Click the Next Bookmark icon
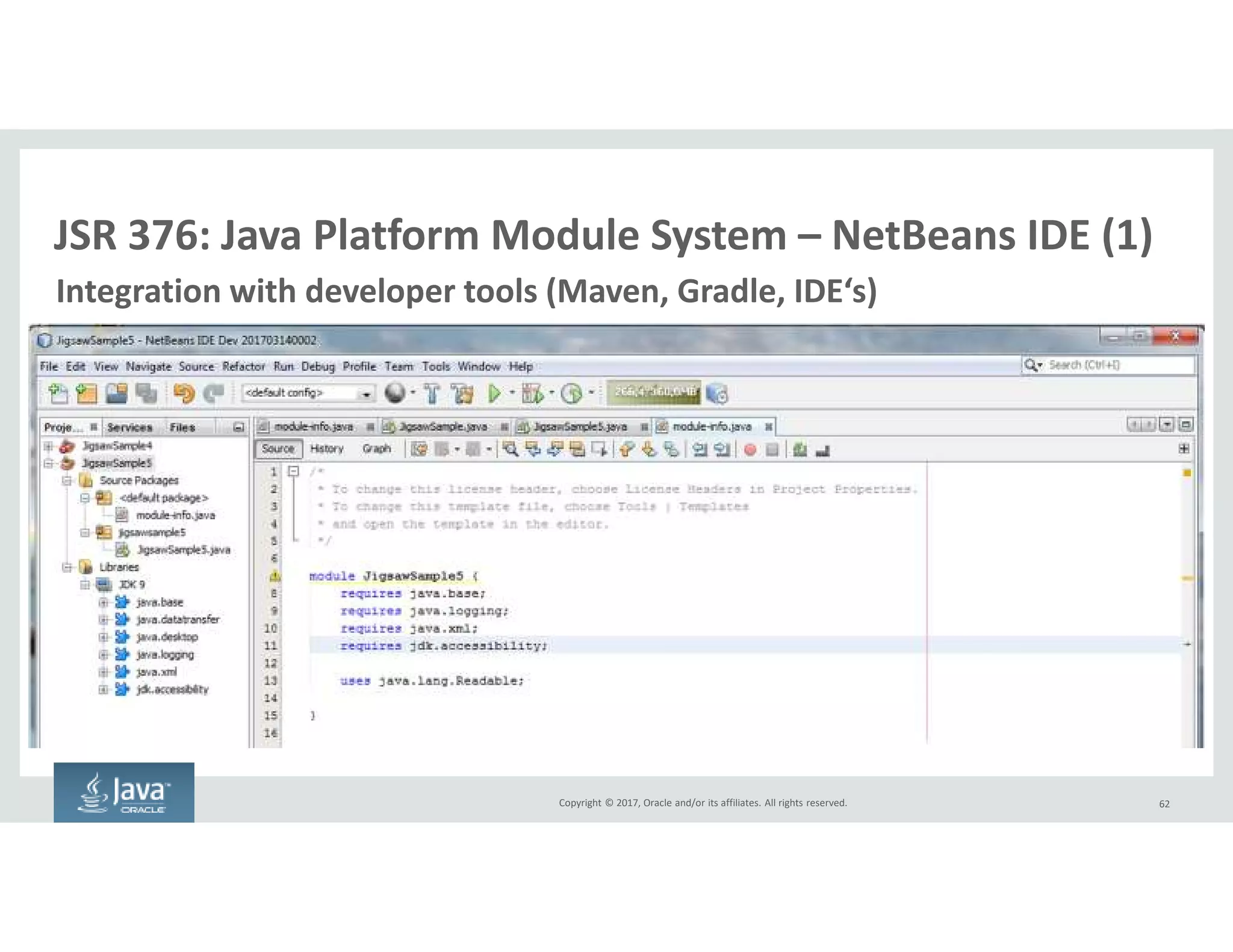The image size is (1233, 952). tap(649, 450)
